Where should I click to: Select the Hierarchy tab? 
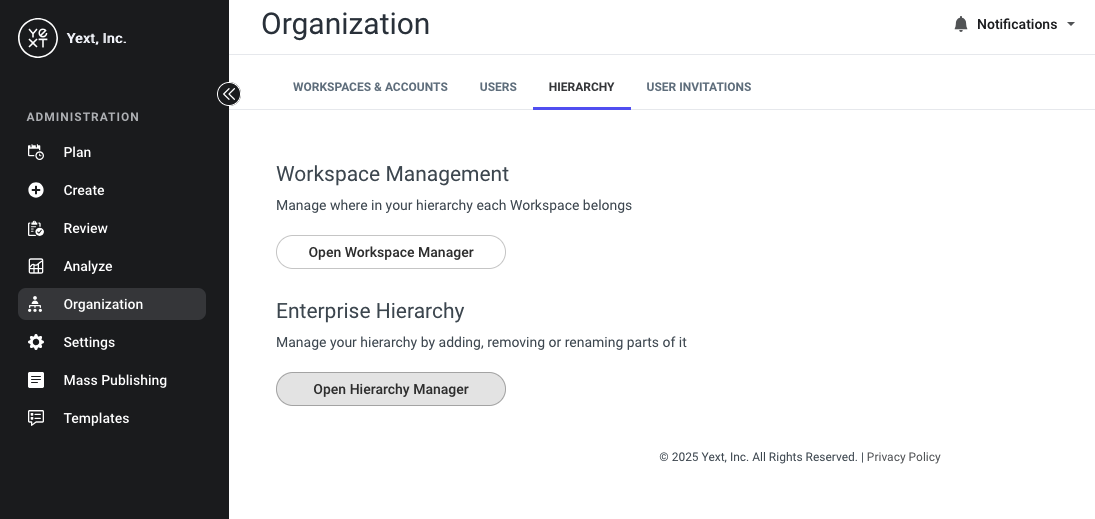tap(582, 87)
